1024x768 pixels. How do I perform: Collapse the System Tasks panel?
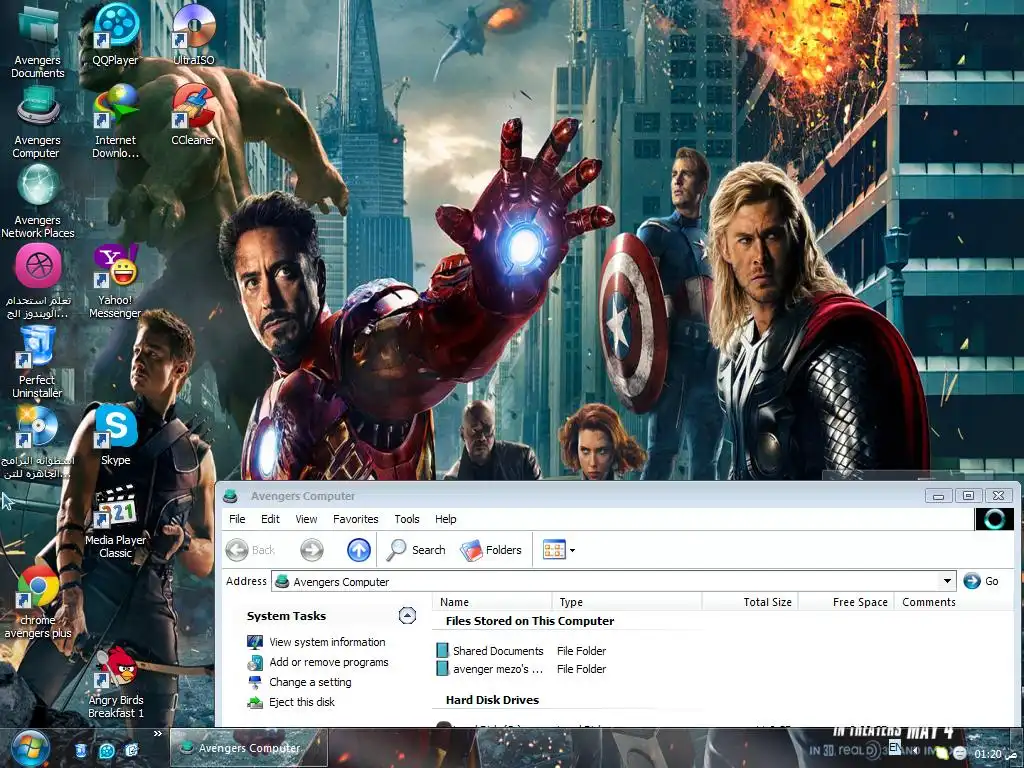pyautogui.click(x=408, y=616)
